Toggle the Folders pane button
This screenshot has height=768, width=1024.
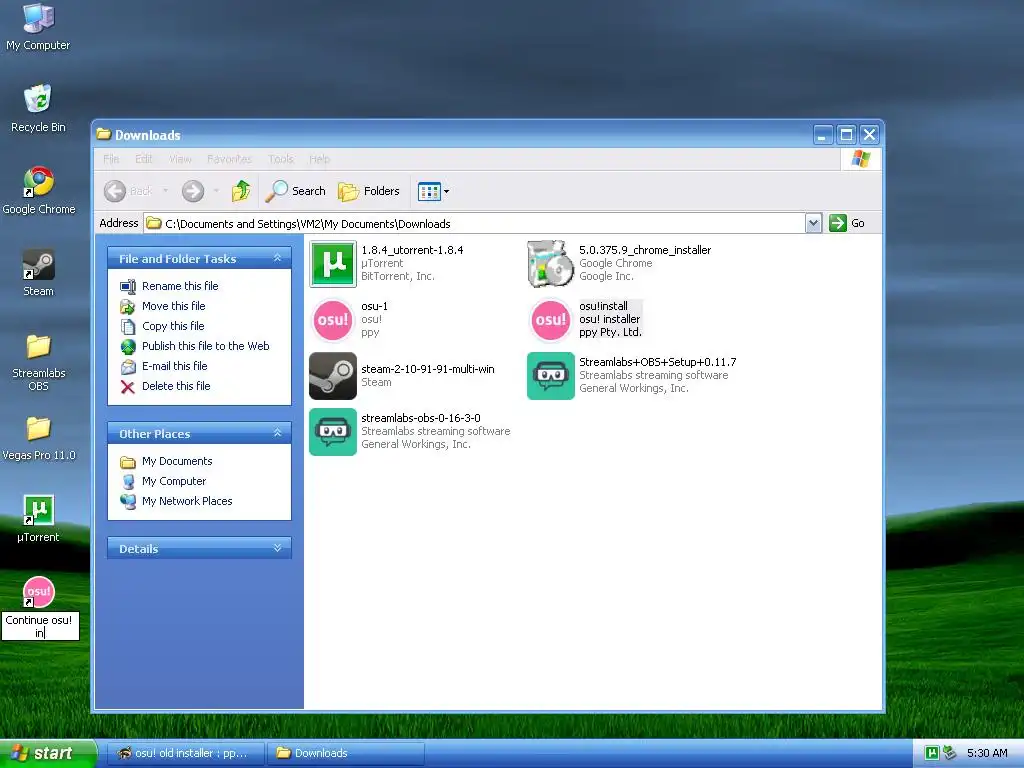point(369,191)
